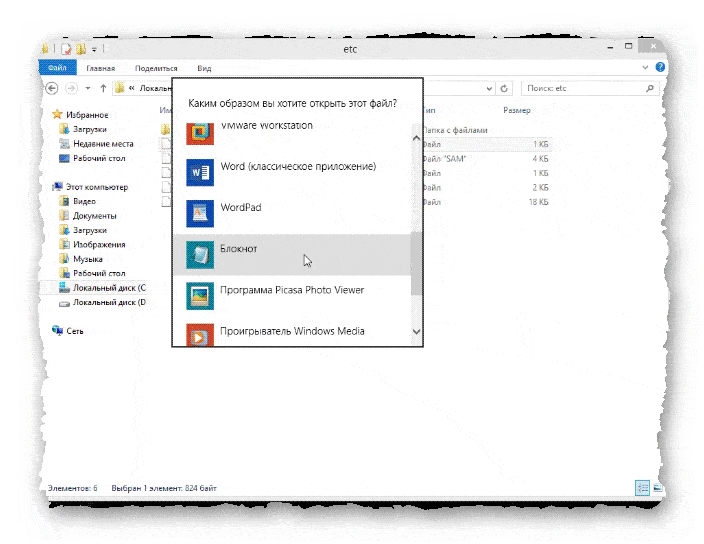Open with Word (классическое приложение) label

click(x=298, y=167)
